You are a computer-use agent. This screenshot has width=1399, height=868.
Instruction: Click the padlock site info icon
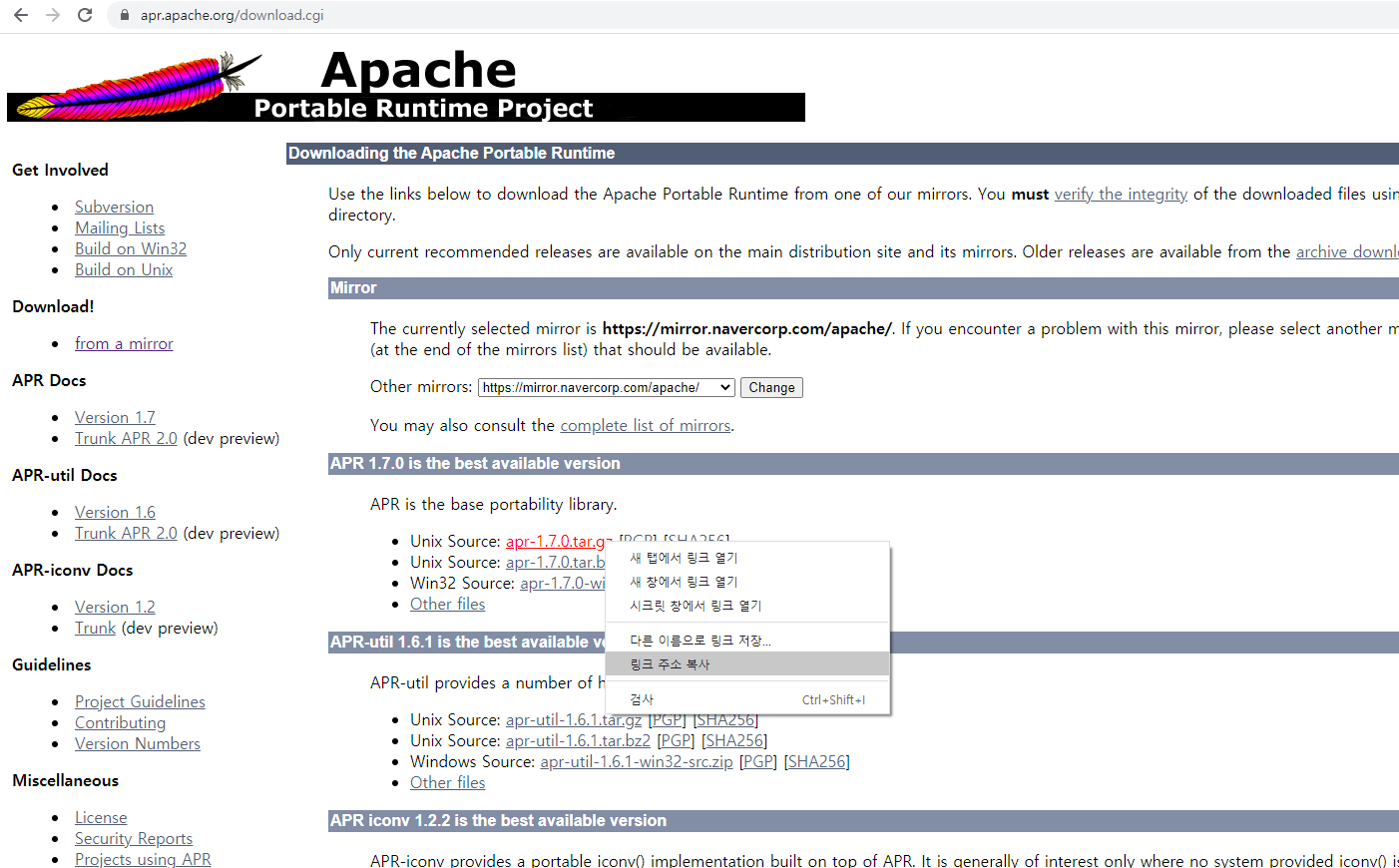coord(125,15)
